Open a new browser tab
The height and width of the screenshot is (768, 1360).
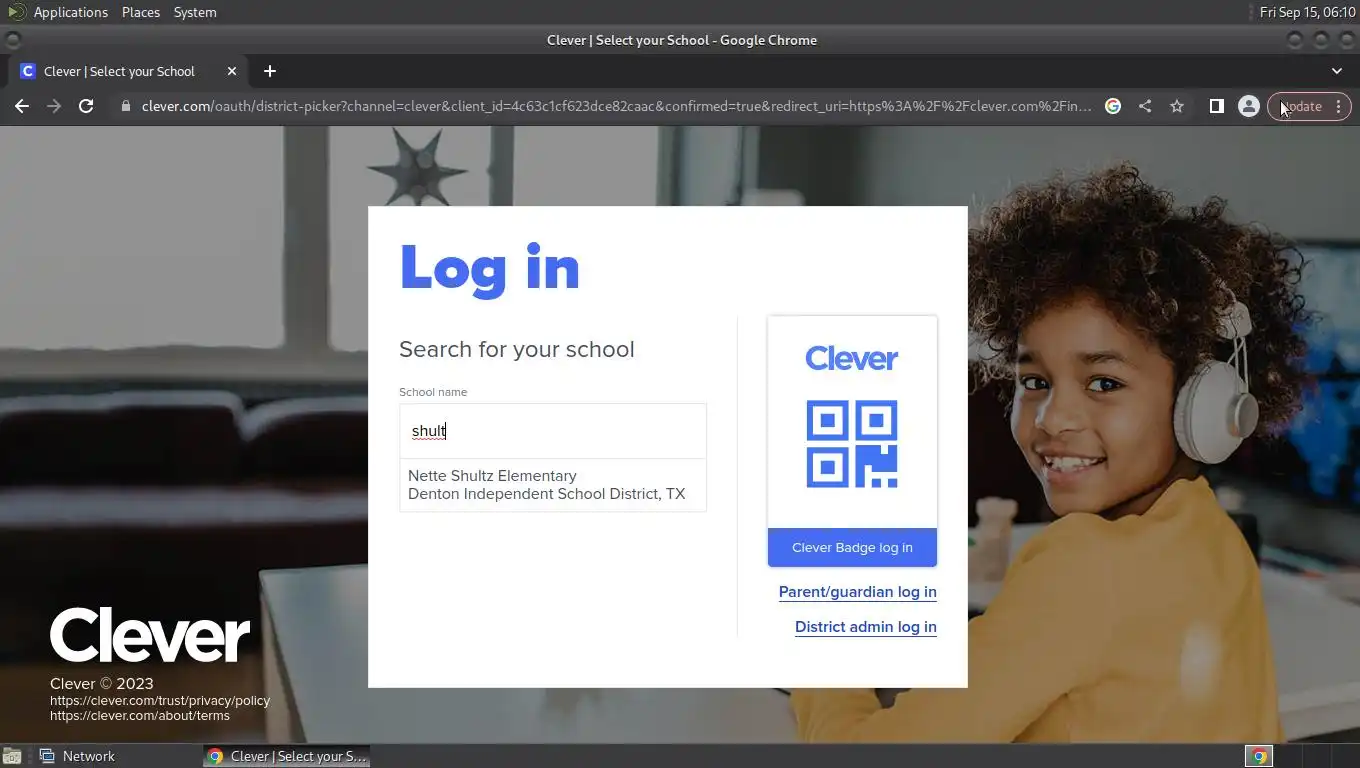[270, 71]
